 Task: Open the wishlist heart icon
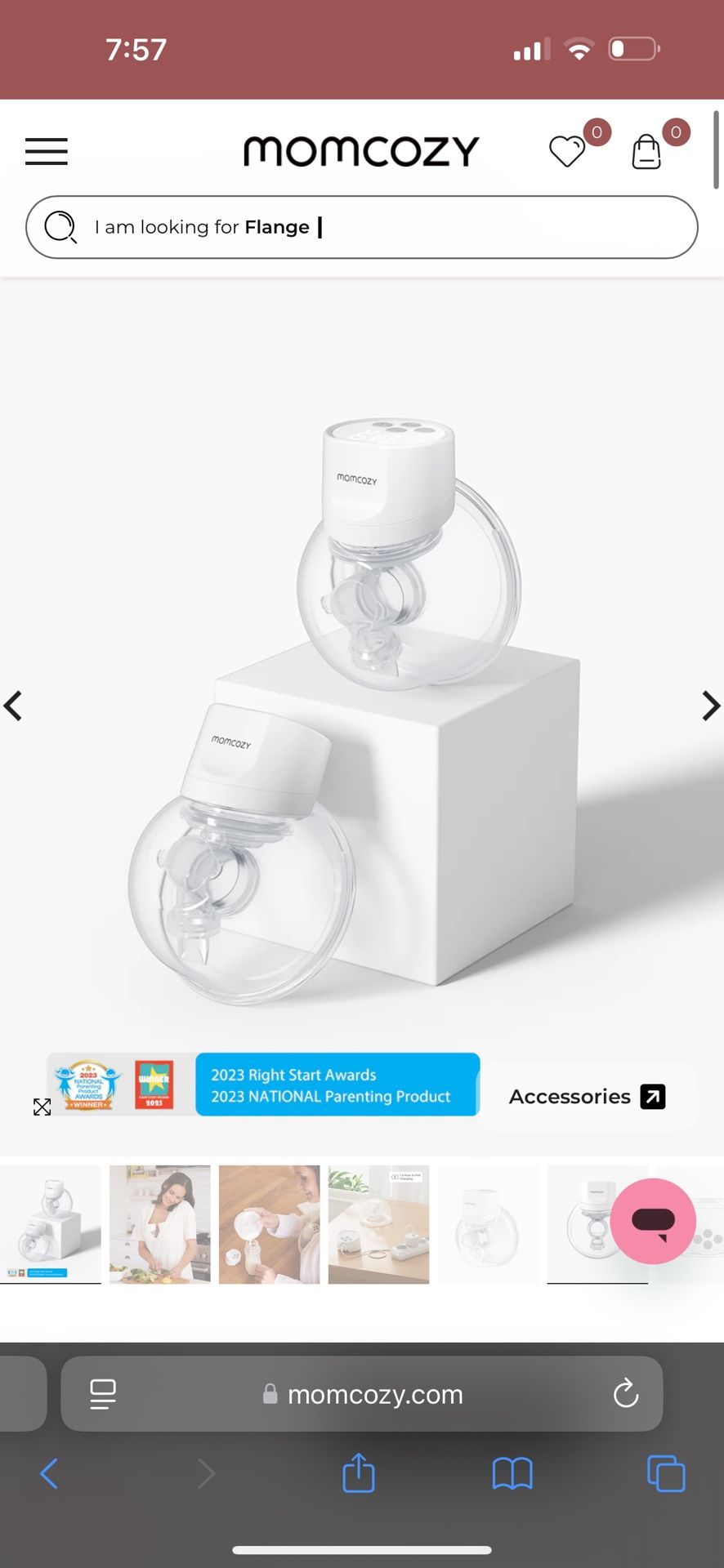click(567, 152)
